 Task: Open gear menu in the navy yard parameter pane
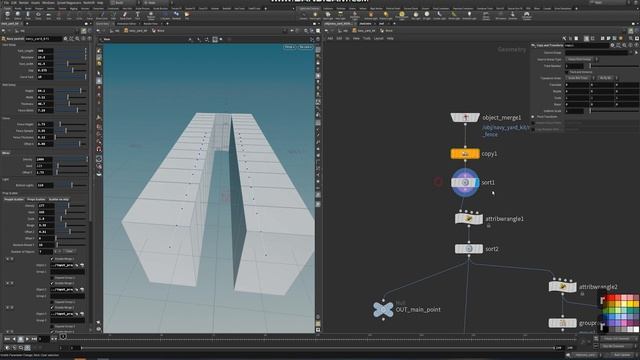65,39
